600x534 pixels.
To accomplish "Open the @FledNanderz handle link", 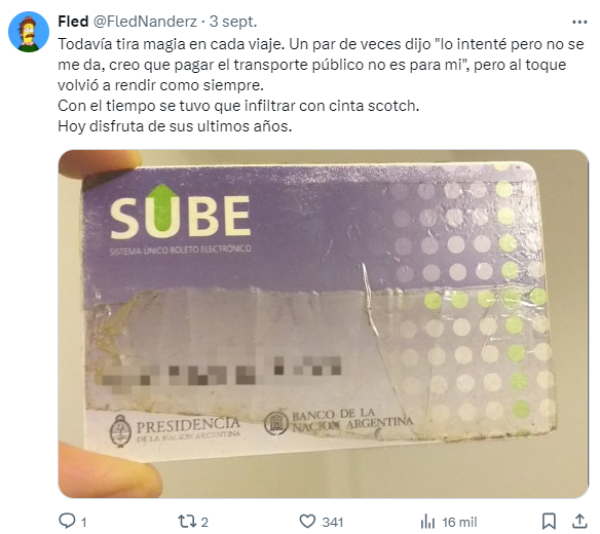I will [145, 21].
